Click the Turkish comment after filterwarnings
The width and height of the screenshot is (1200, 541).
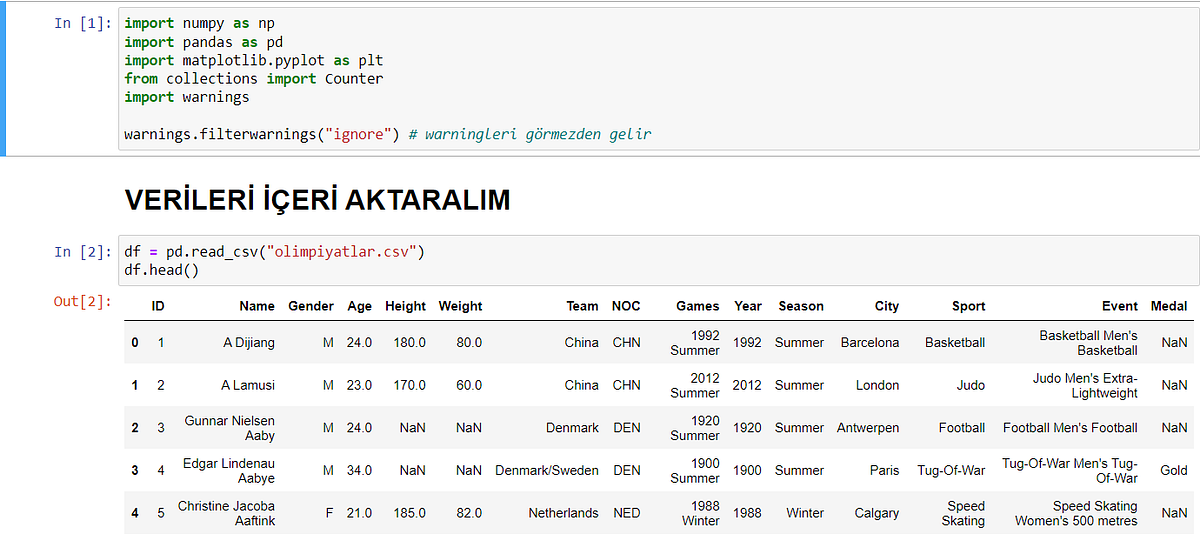coord(530,134)
